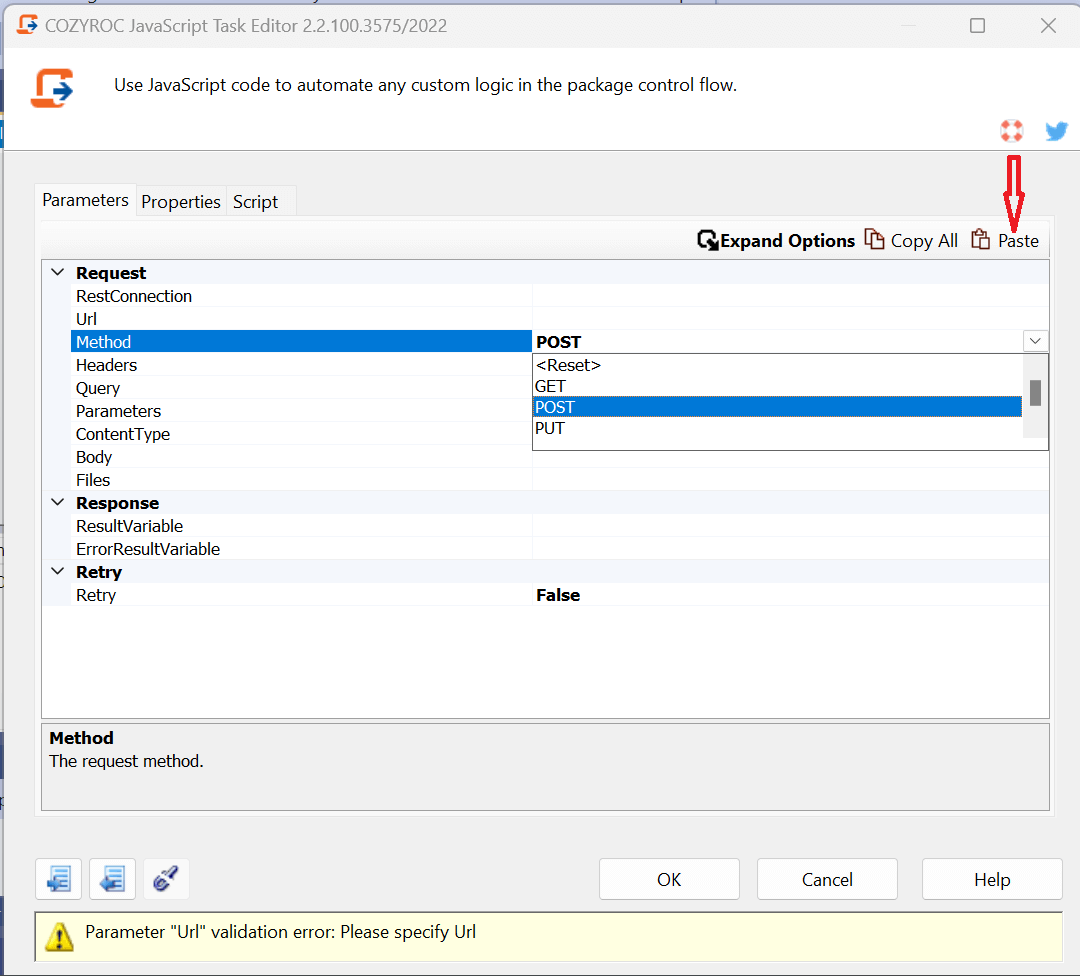Viewport: 1080px width, 976px height.
Task: Select the Query property row
Action: click(x=301, y=388)
